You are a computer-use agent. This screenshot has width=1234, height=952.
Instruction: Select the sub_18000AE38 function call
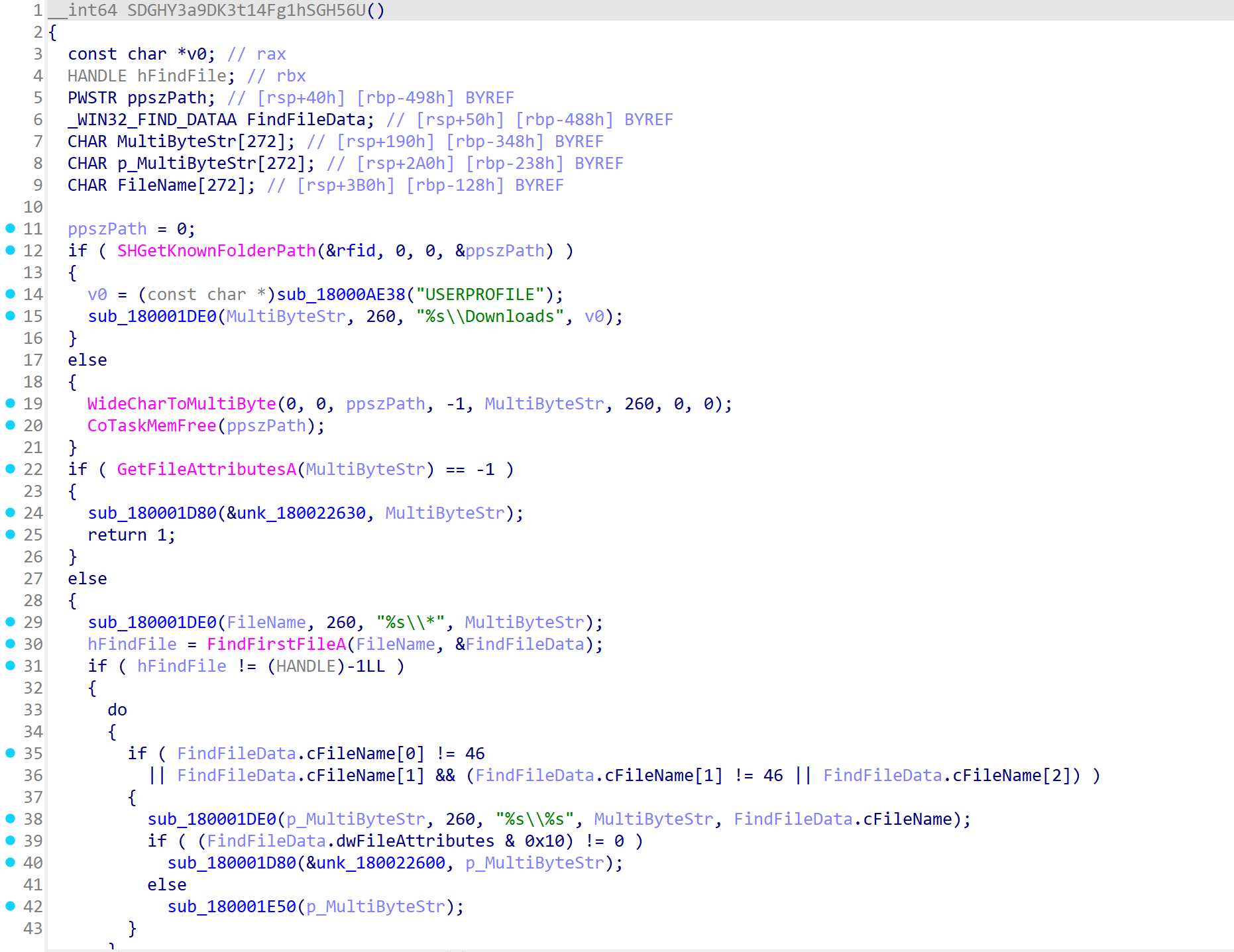[x=341, y=295]
